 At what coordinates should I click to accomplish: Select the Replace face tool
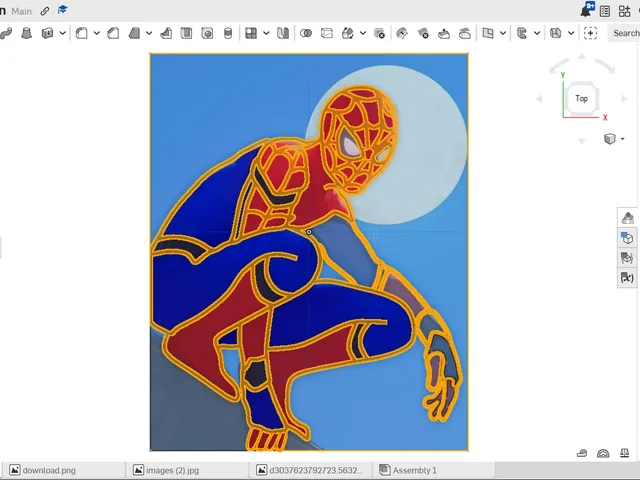pyautogui.click(x=464, y=33)
